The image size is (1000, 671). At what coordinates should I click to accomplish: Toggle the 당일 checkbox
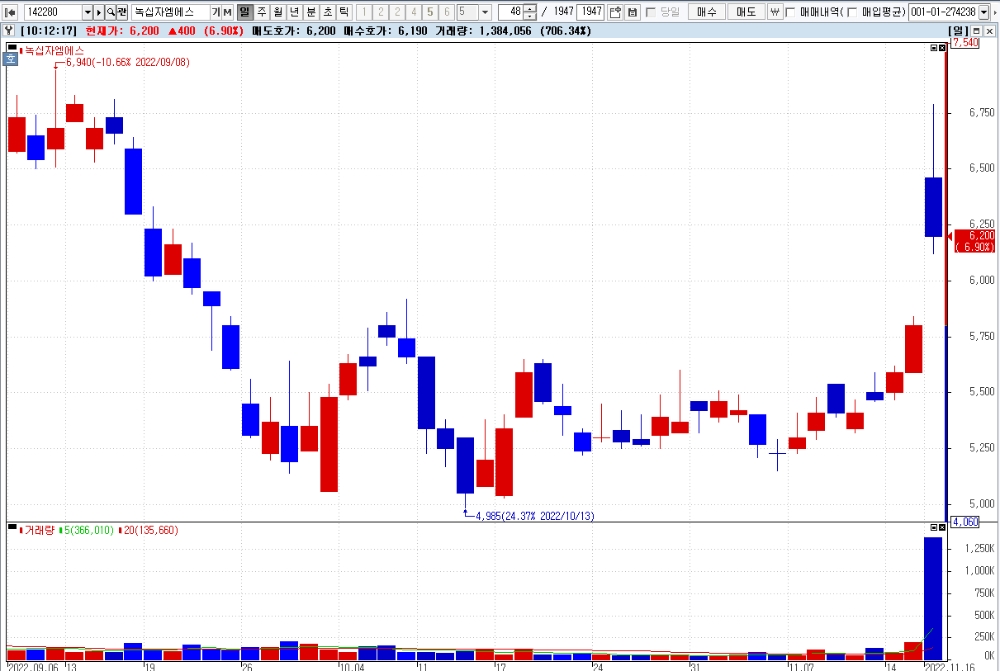[x=651, y=12]
